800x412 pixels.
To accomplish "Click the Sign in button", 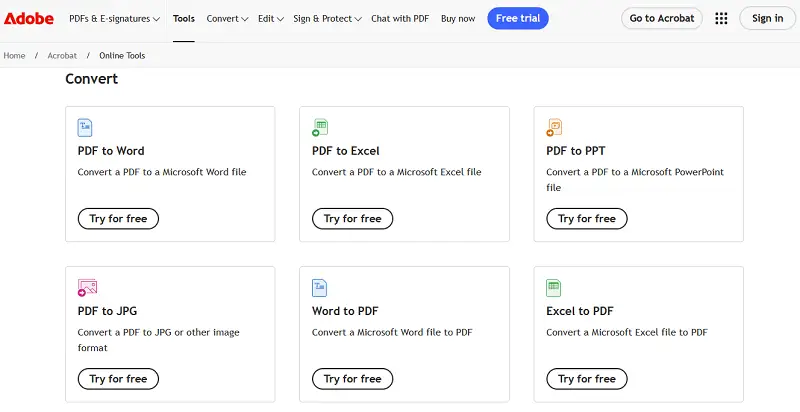I will point(767,18).
